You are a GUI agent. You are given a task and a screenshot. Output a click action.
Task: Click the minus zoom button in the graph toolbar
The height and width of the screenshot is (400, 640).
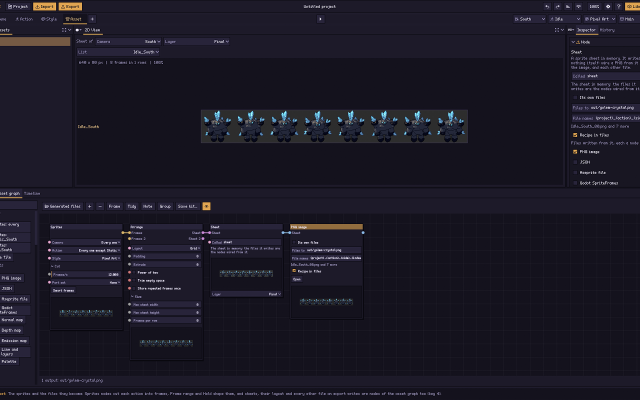pyautogui.click(x=100, y=206)
